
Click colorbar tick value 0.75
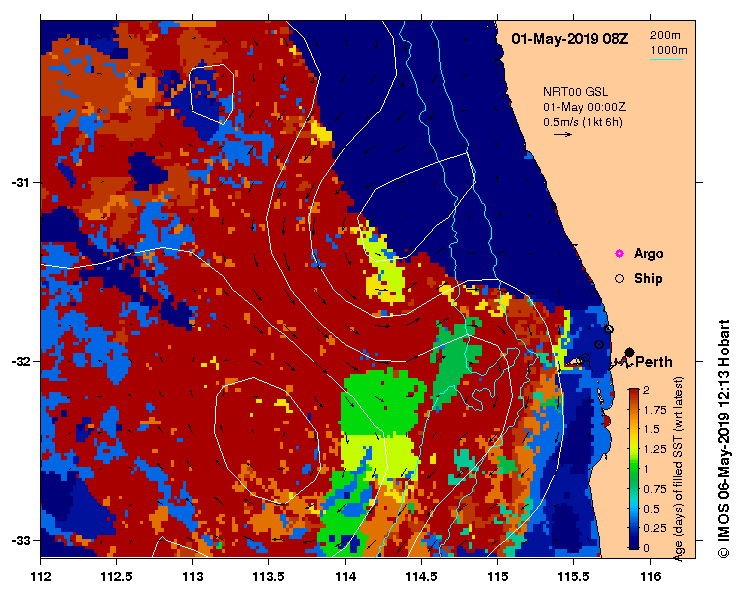coord(655,489)
